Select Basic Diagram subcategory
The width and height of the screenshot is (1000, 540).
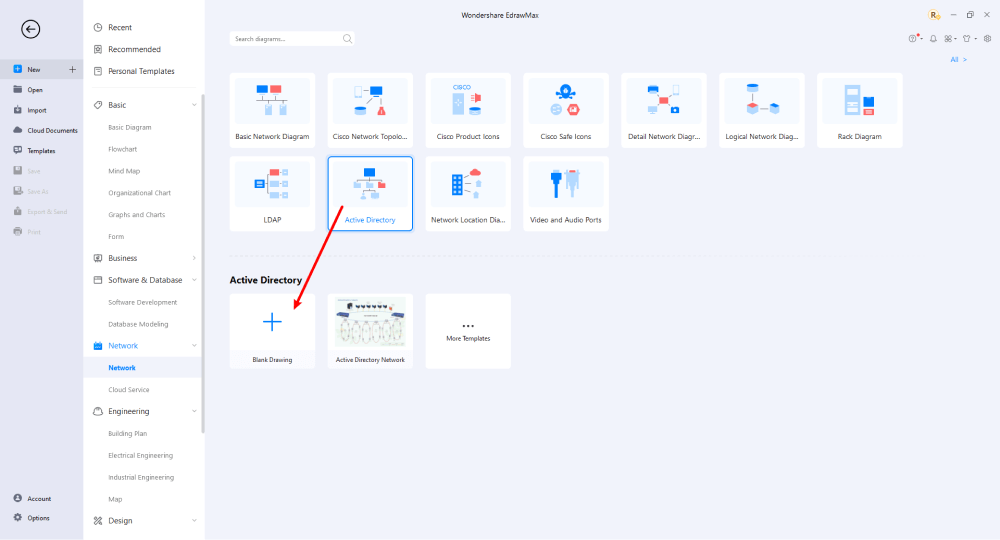pos(129,128)
